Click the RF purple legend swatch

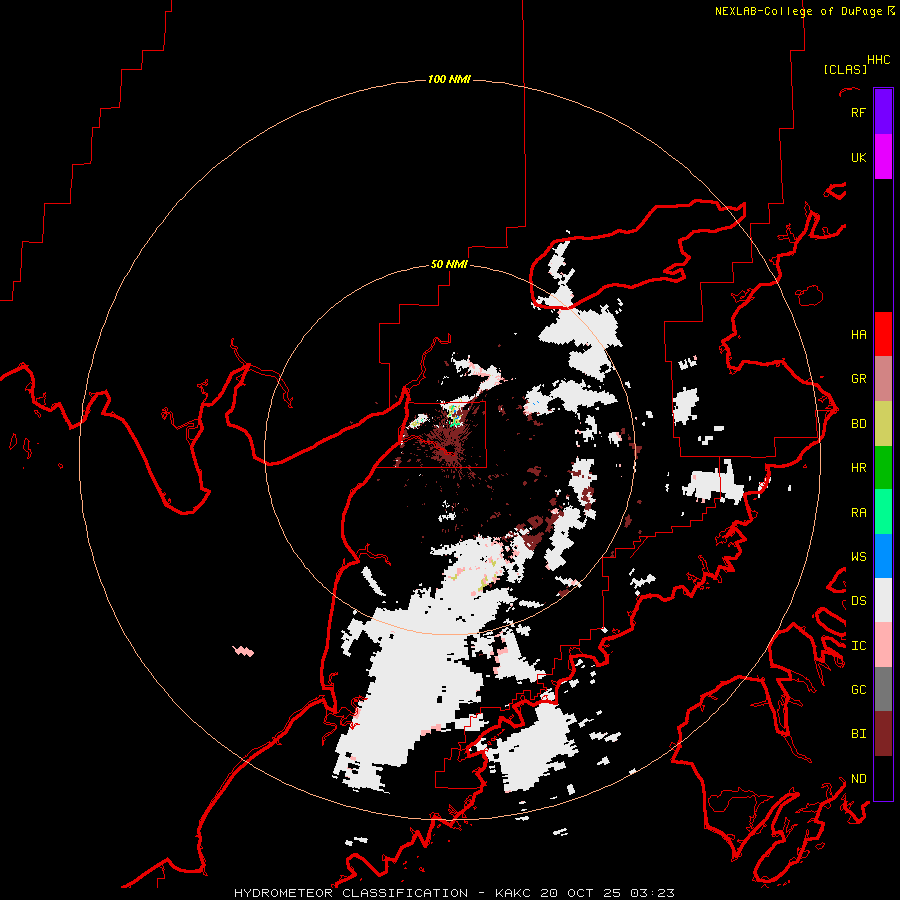pyautogui.click(x=883, y=112)
